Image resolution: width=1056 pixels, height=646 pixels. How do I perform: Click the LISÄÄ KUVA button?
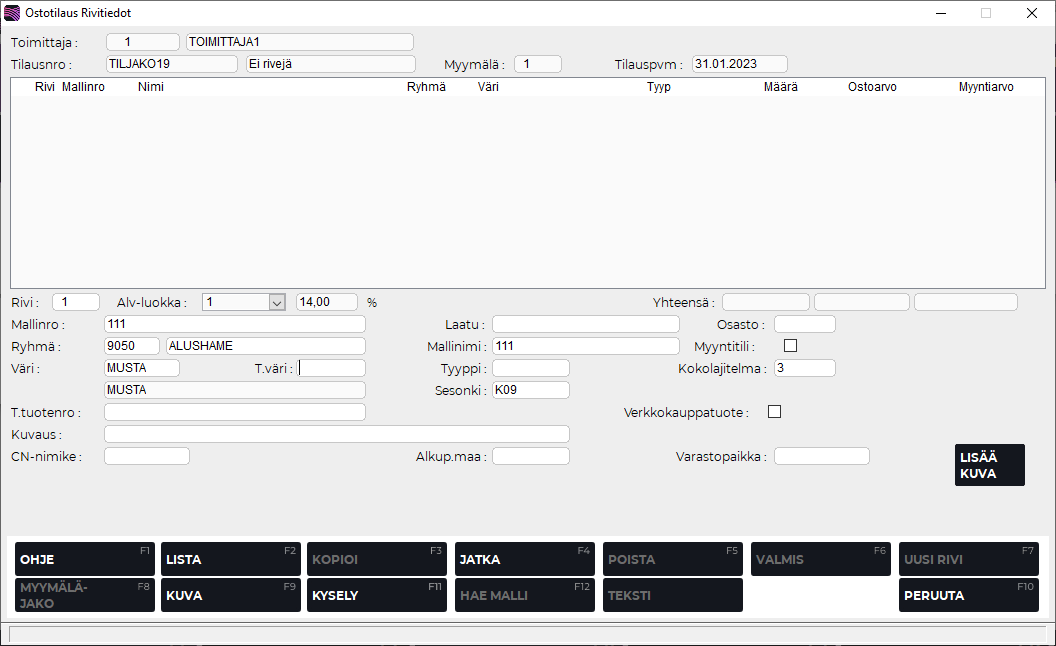(x=989, y=465)
